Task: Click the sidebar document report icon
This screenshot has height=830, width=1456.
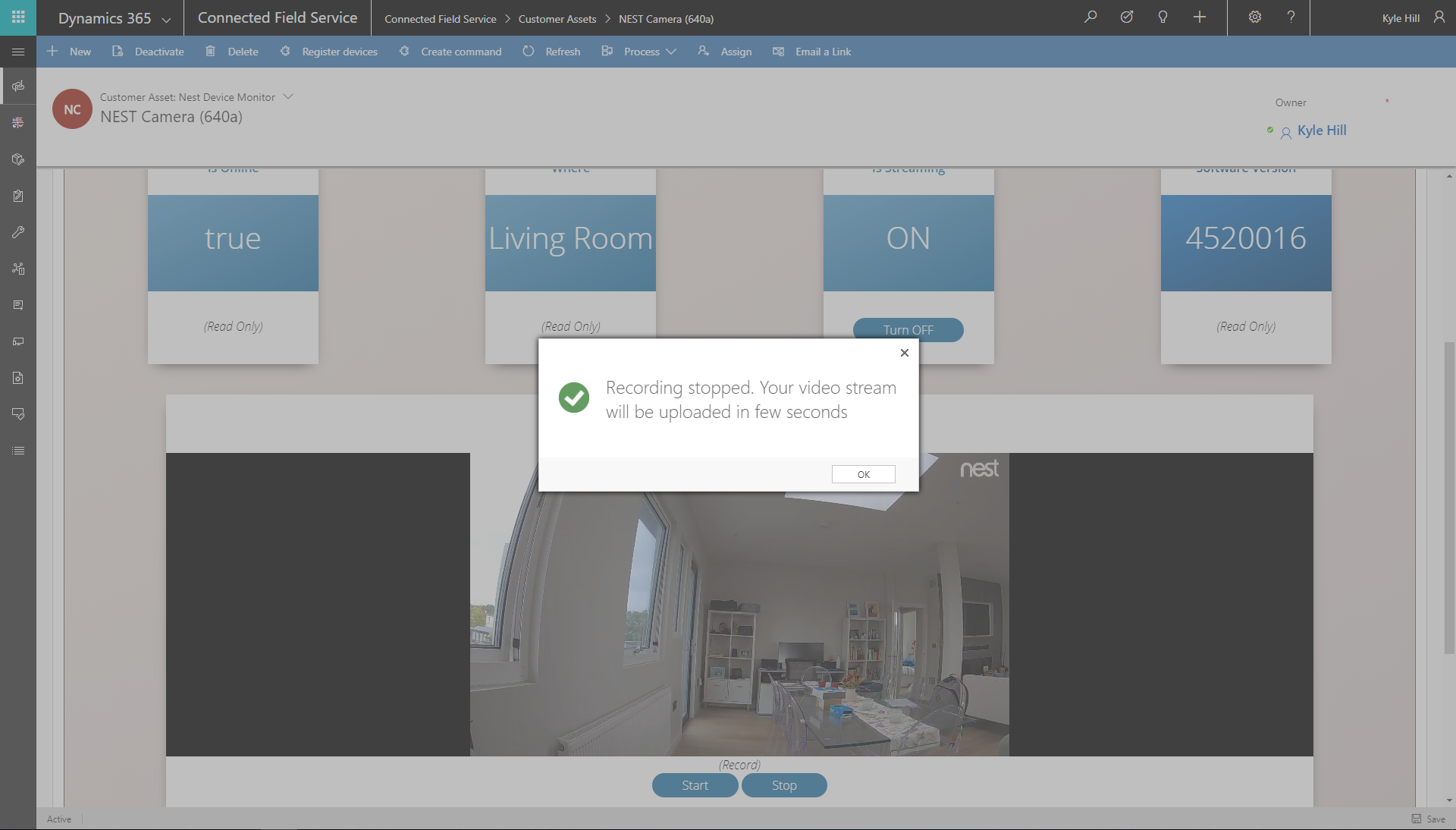Action: [18, 378]
